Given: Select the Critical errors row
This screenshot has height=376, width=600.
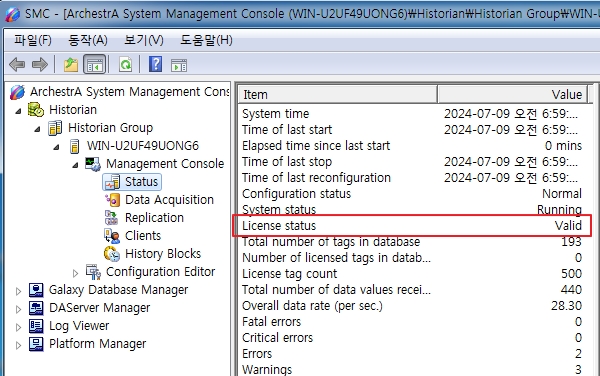Looking at the screenshot, I should [412, 338].
